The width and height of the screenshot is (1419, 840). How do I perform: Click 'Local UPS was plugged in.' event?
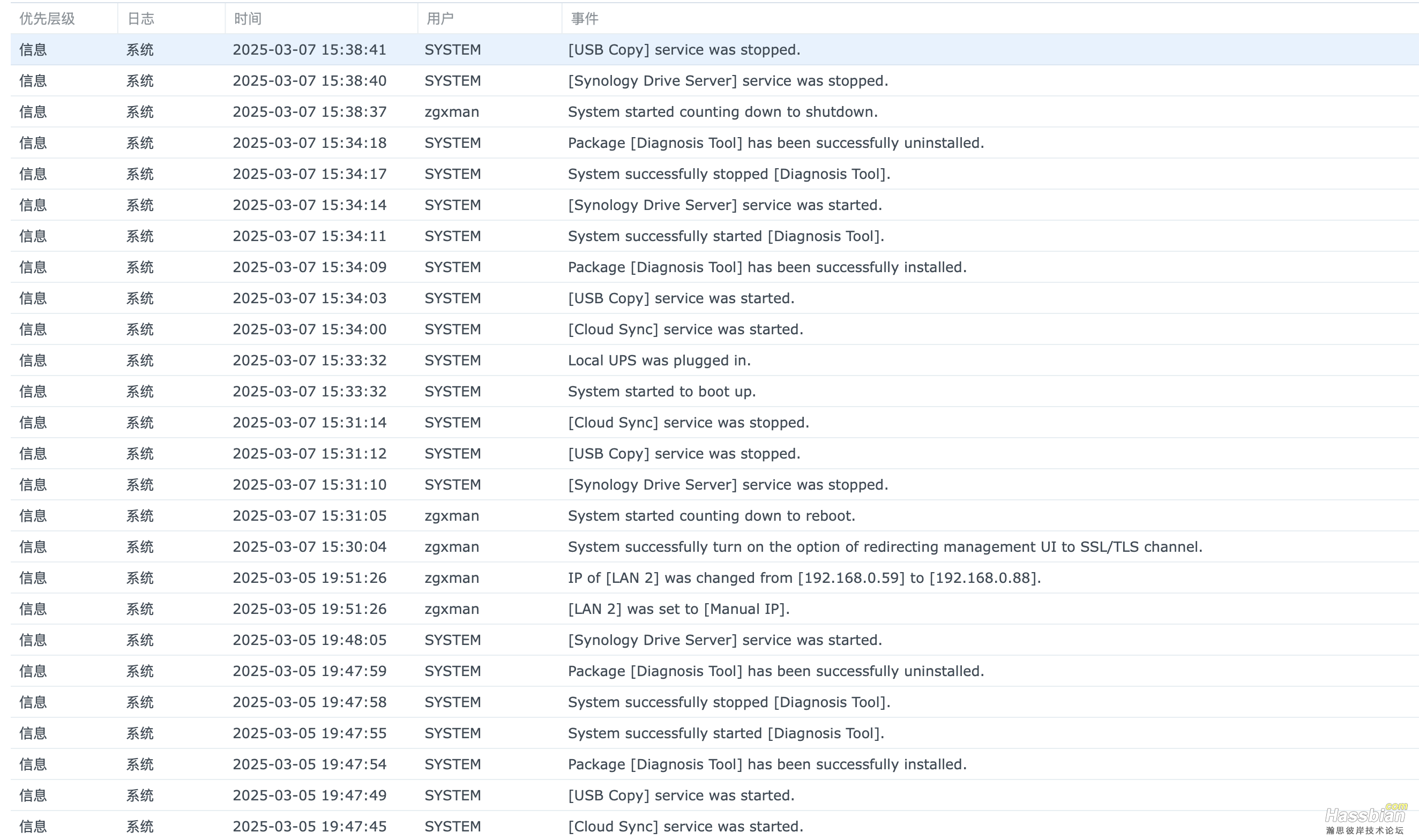click(659, 361)
